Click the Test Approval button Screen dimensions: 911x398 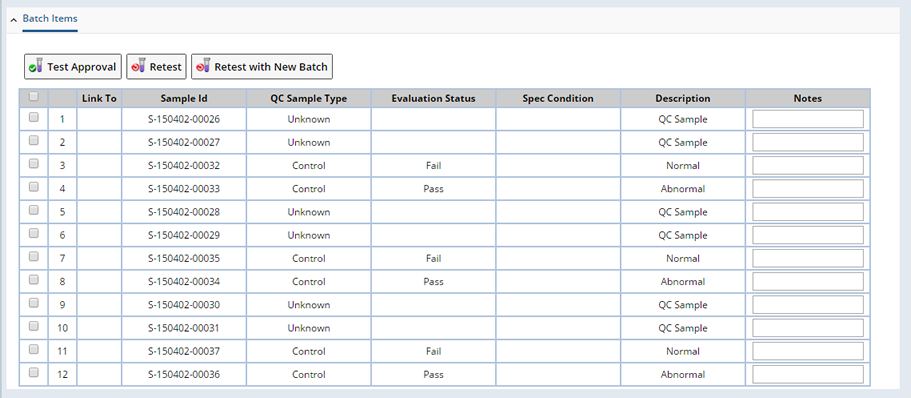(73, 67)
